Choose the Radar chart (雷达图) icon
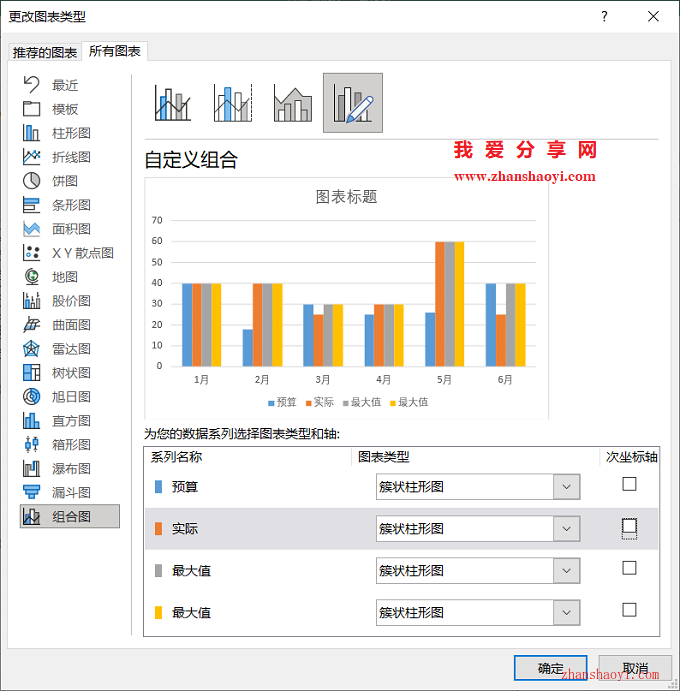The height and width of the screenshot is (691, 680). click(31, 349)
